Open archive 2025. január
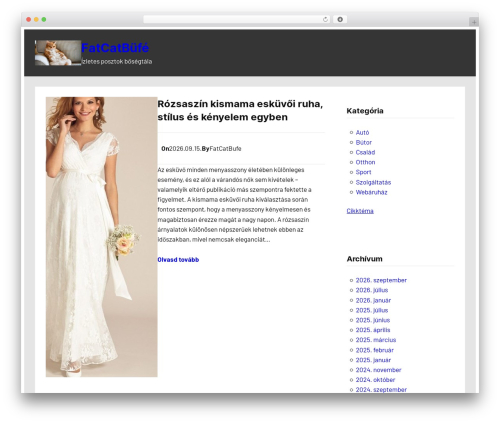Viewport: 500px width, 423px height. [373, 360]
